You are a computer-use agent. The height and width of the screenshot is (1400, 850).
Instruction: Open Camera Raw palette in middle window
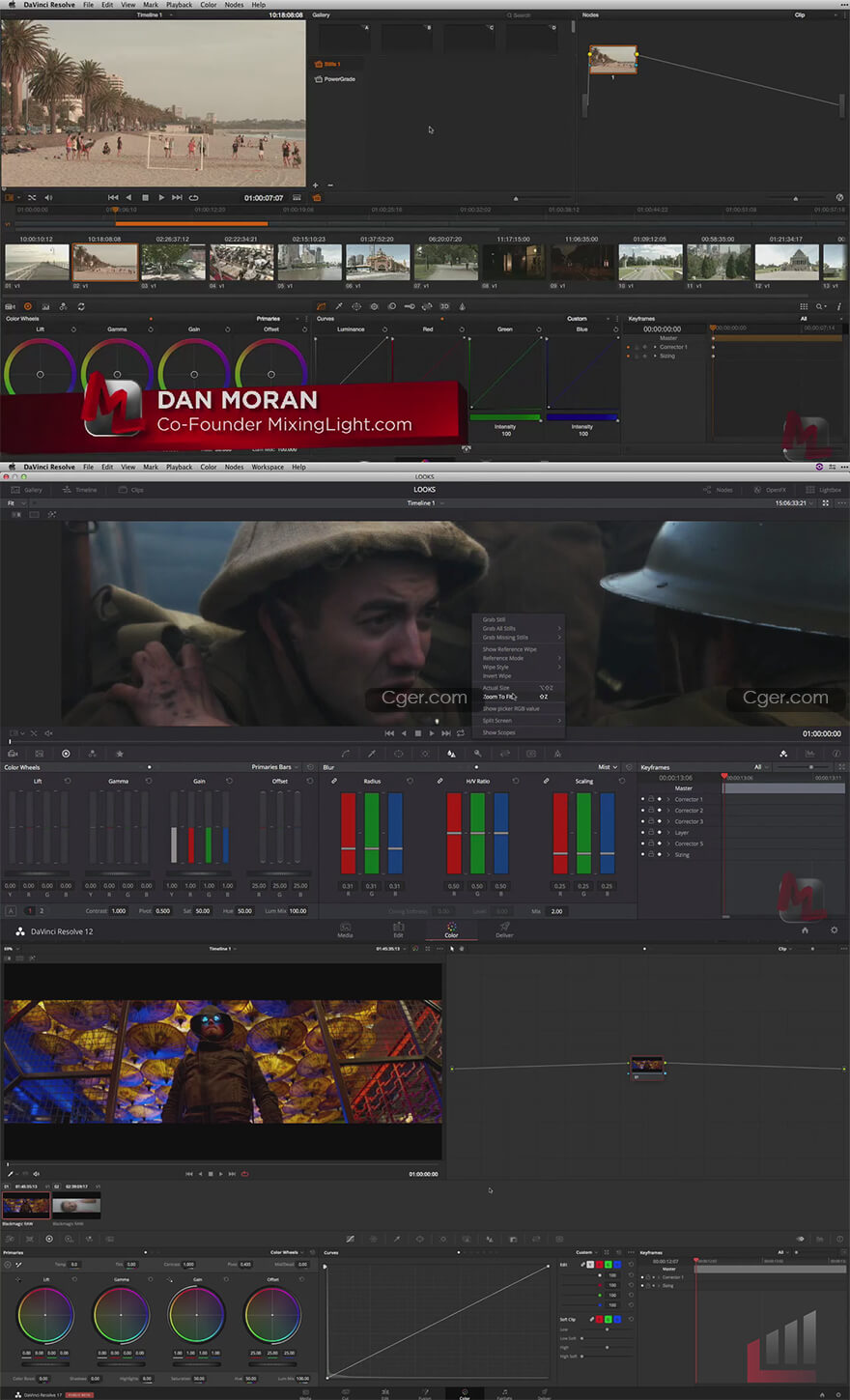[13, 754]
